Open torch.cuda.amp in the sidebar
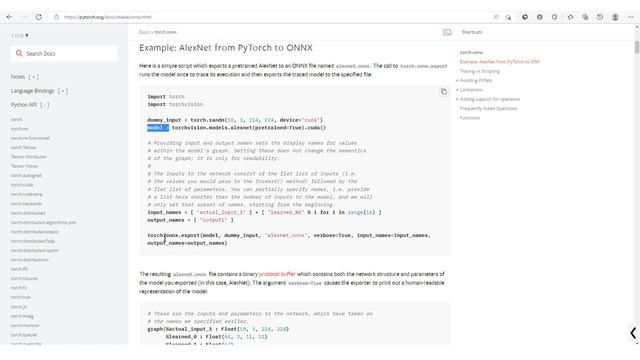Image resolution: width=640 pixels, height=360 pixels. 27,194
